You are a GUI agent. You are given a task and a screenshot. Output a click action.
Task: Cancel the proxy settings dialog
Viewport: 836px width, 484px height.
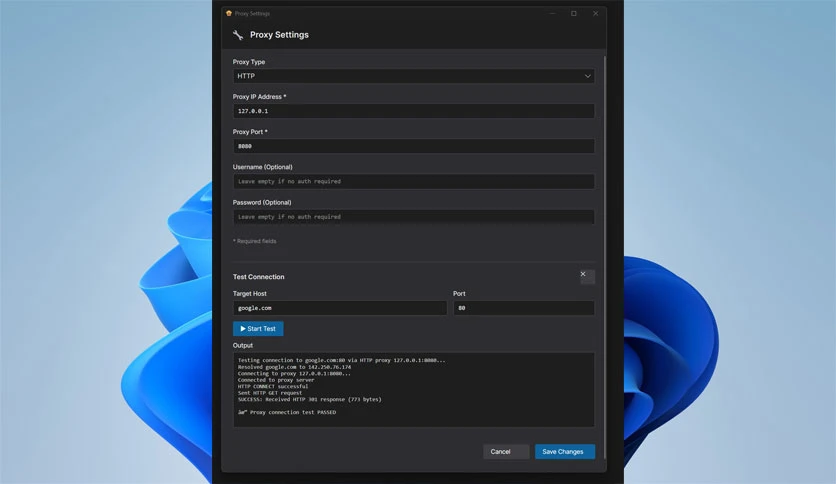(506, 451)
